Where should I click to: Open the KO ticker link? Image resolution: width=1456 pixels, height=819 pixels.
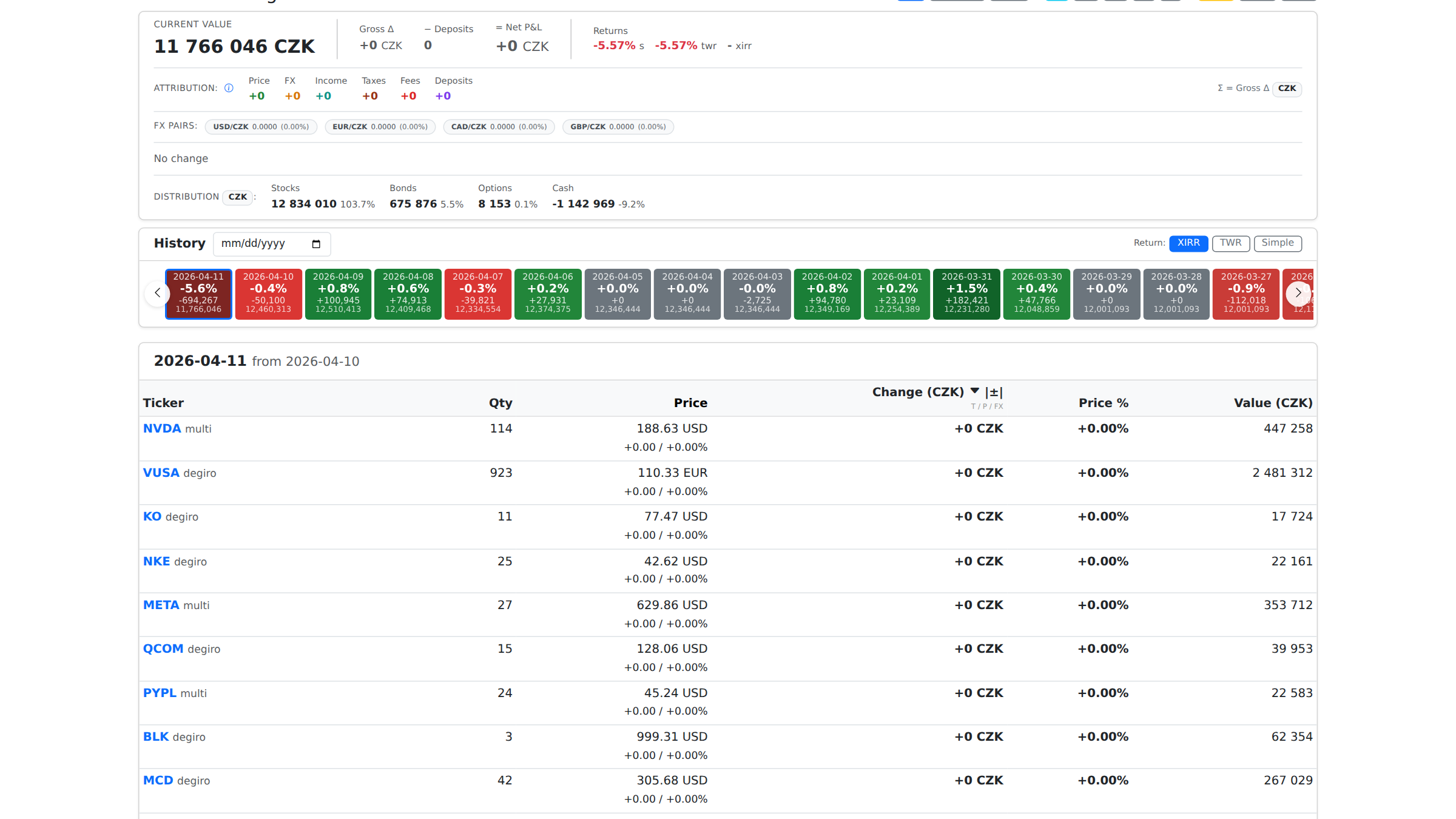[152, 517]
